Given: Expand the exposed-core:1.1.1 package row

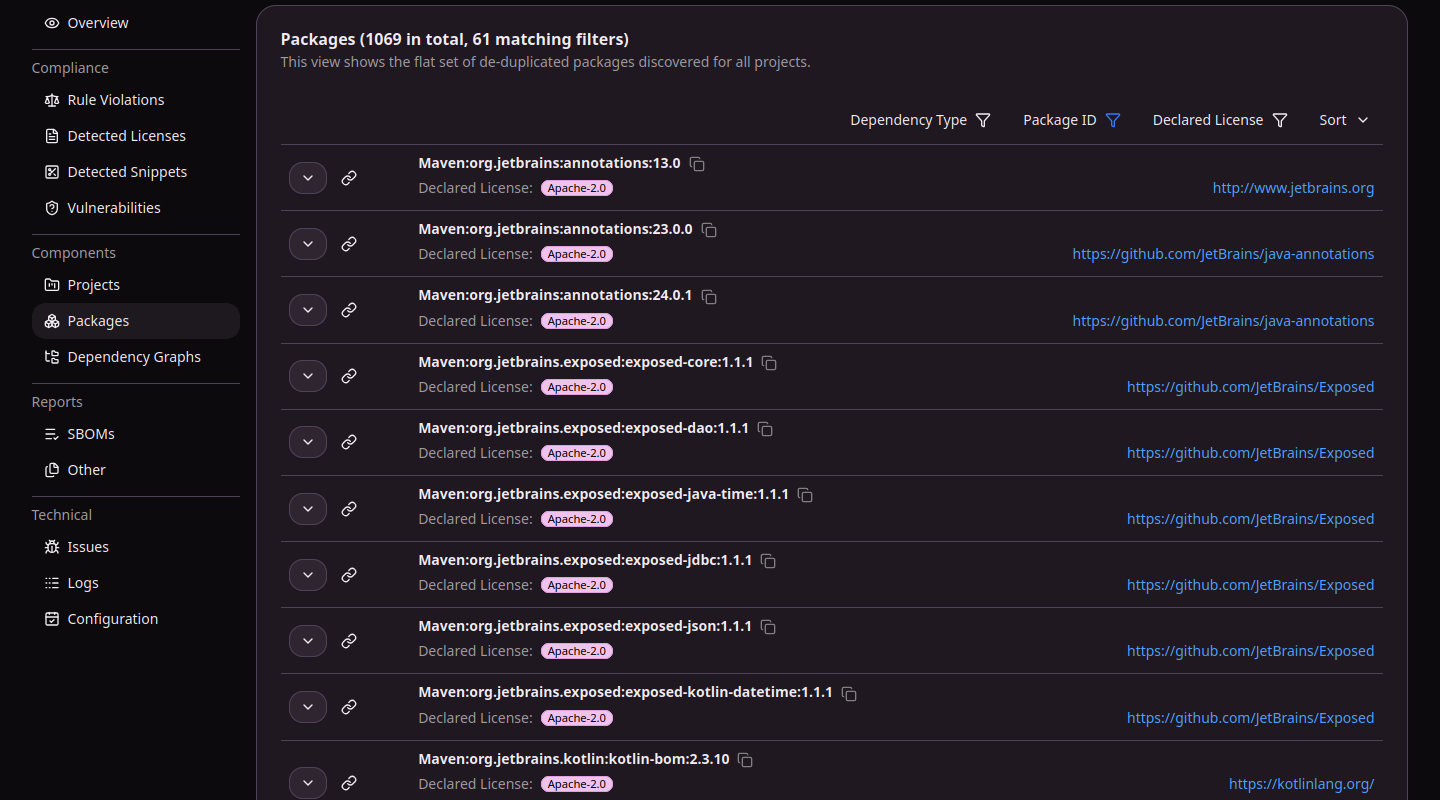Looking at the screenshot, I should click(x=308, y=376).
